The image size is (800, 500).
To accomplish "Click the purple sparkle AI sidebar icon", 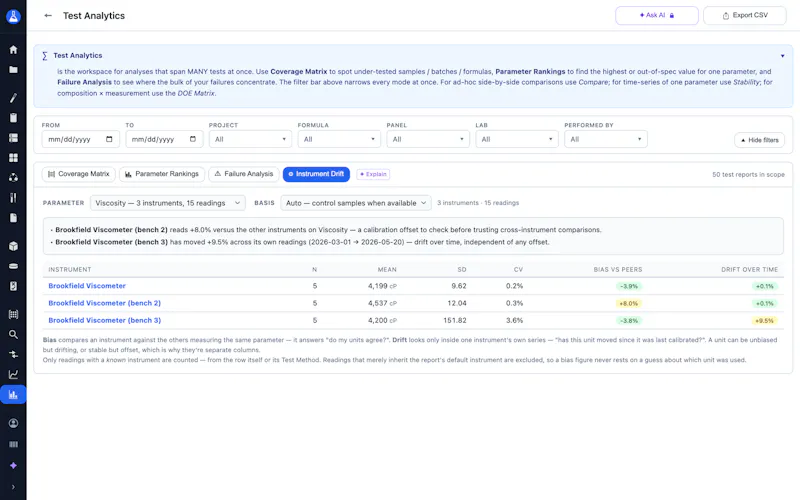I will [x=13, y=465].
